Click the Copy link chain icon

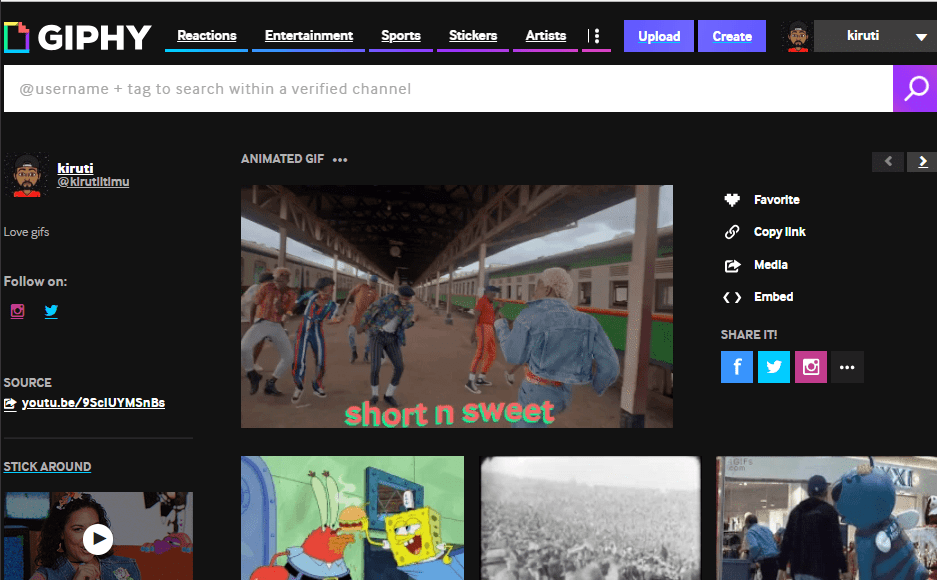(x=732, y=232)
